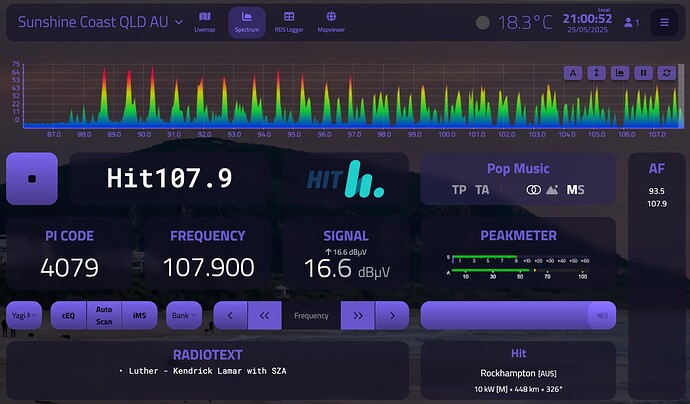This screenshot has width=690, height=404.
Task: Expand the Sunshine Coast QLD AU server dropdown
Action: 100,22
